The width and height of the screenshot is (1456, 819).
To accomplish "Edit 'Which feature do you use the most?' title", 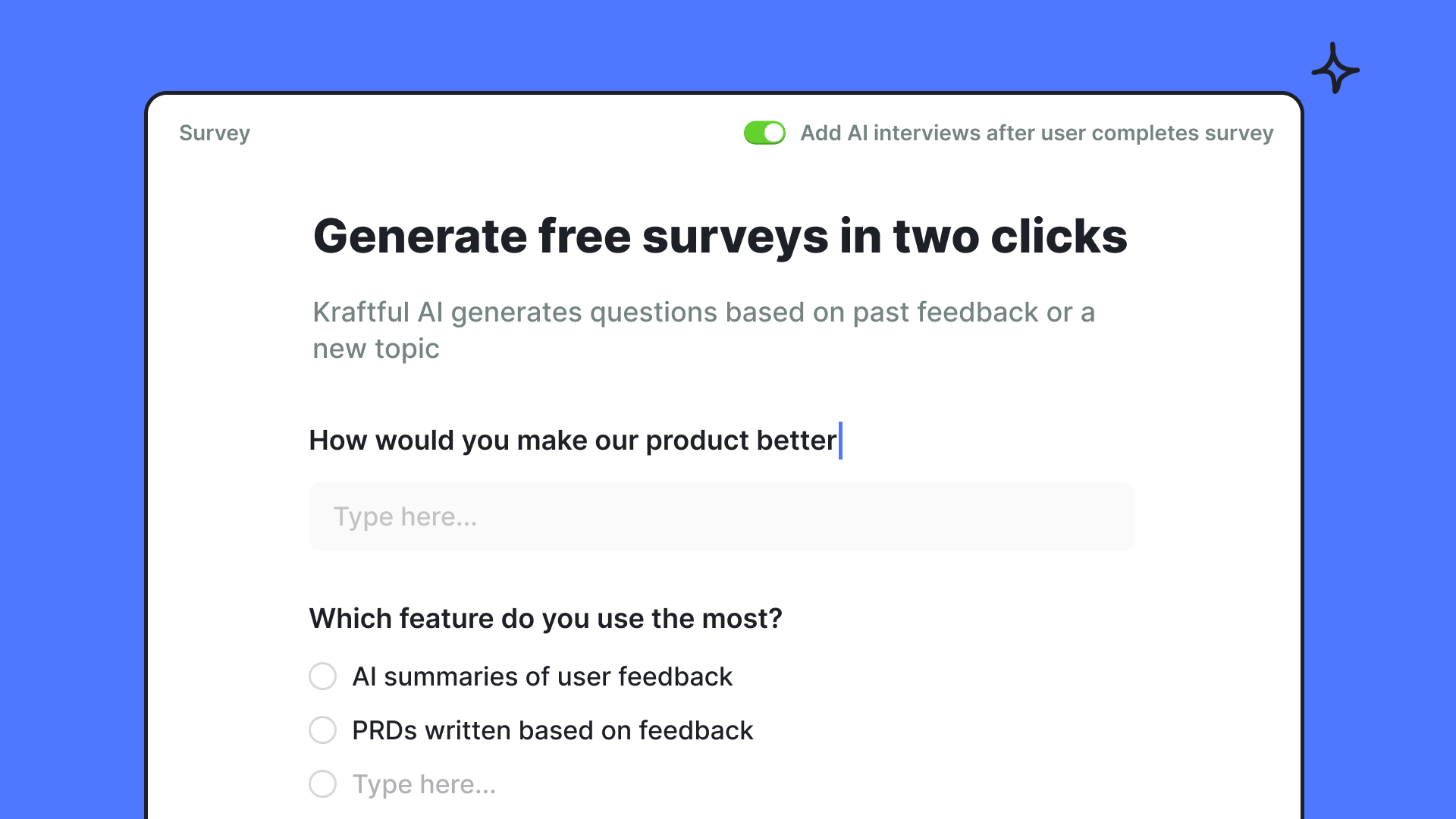I will click(x=545, y=619).
